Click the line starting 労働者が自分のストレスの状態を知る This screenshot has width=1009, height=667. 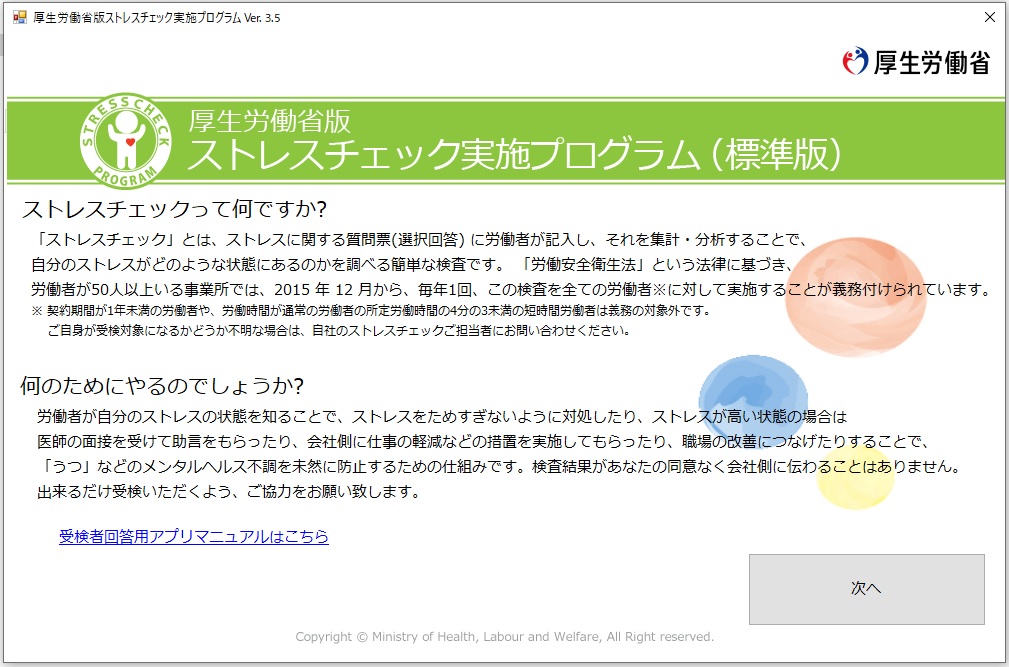pos(442,417)
